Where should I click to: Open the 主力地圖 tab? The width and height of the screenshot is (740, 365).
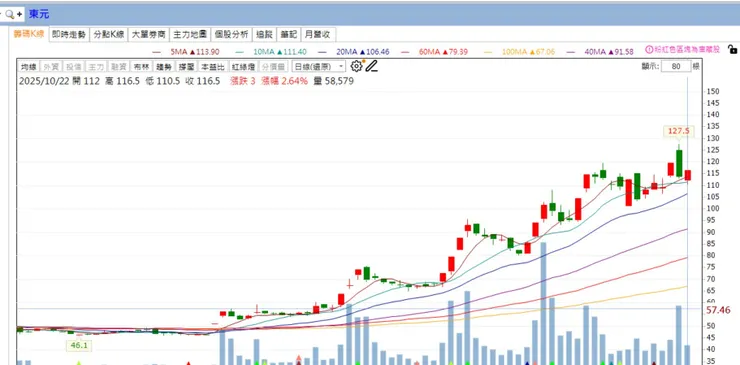pos(190,34)
